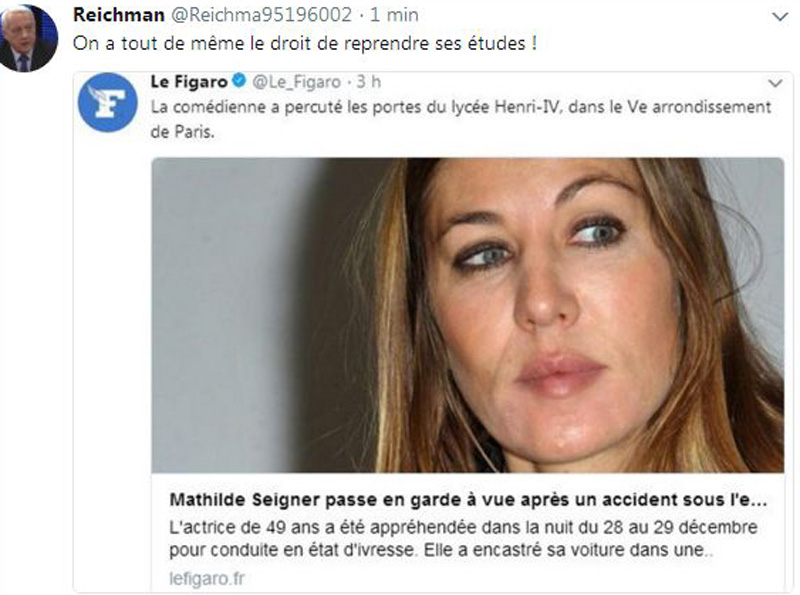The height and width of the screenshot is (595, 800).
Task: Click the article description about L'actrice de 49 ans
Action: (463, 538)
